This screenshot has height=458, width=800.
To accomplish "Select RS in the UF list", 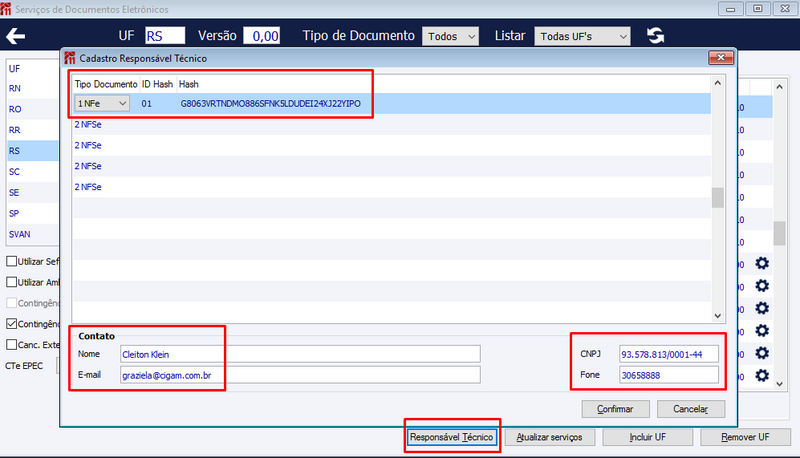I will point(33,151).
